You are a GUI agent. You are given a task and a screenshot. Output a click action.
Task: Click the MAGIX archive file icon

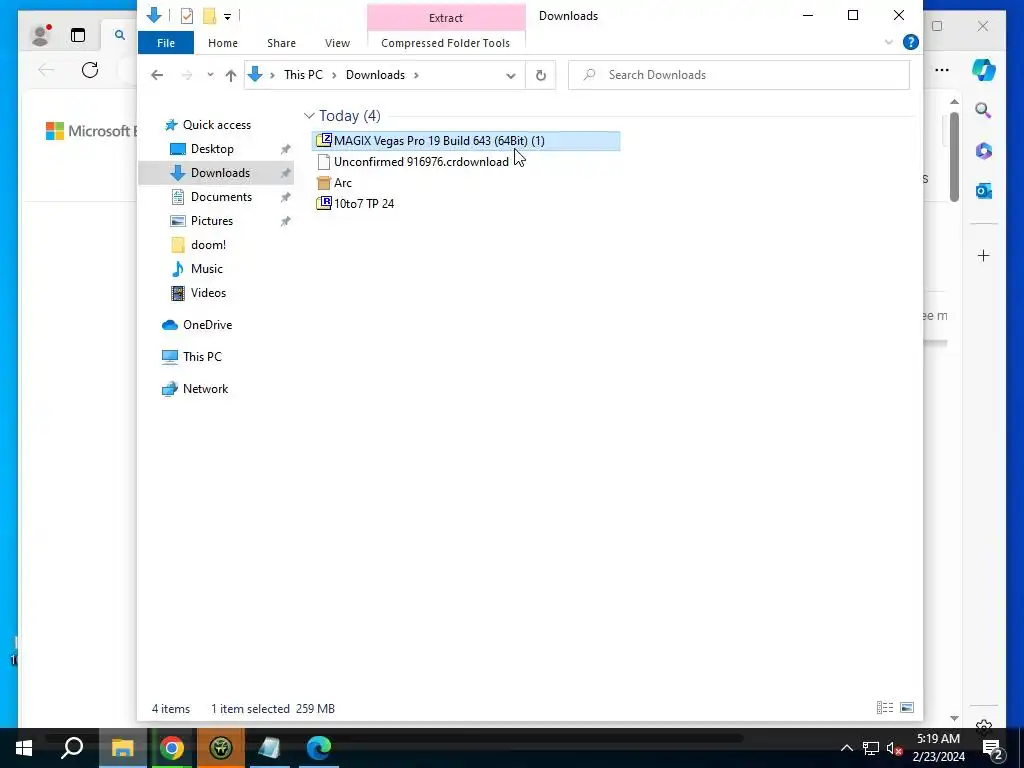click(323, 140)
